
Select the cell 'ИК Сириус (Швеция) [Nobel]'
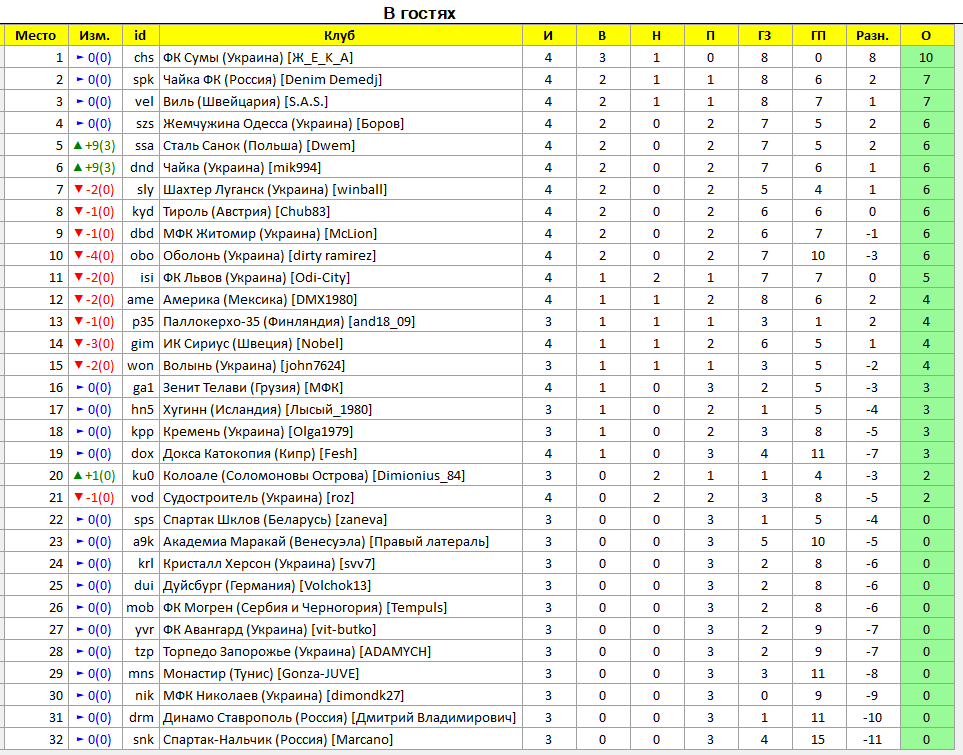[341, 343]
